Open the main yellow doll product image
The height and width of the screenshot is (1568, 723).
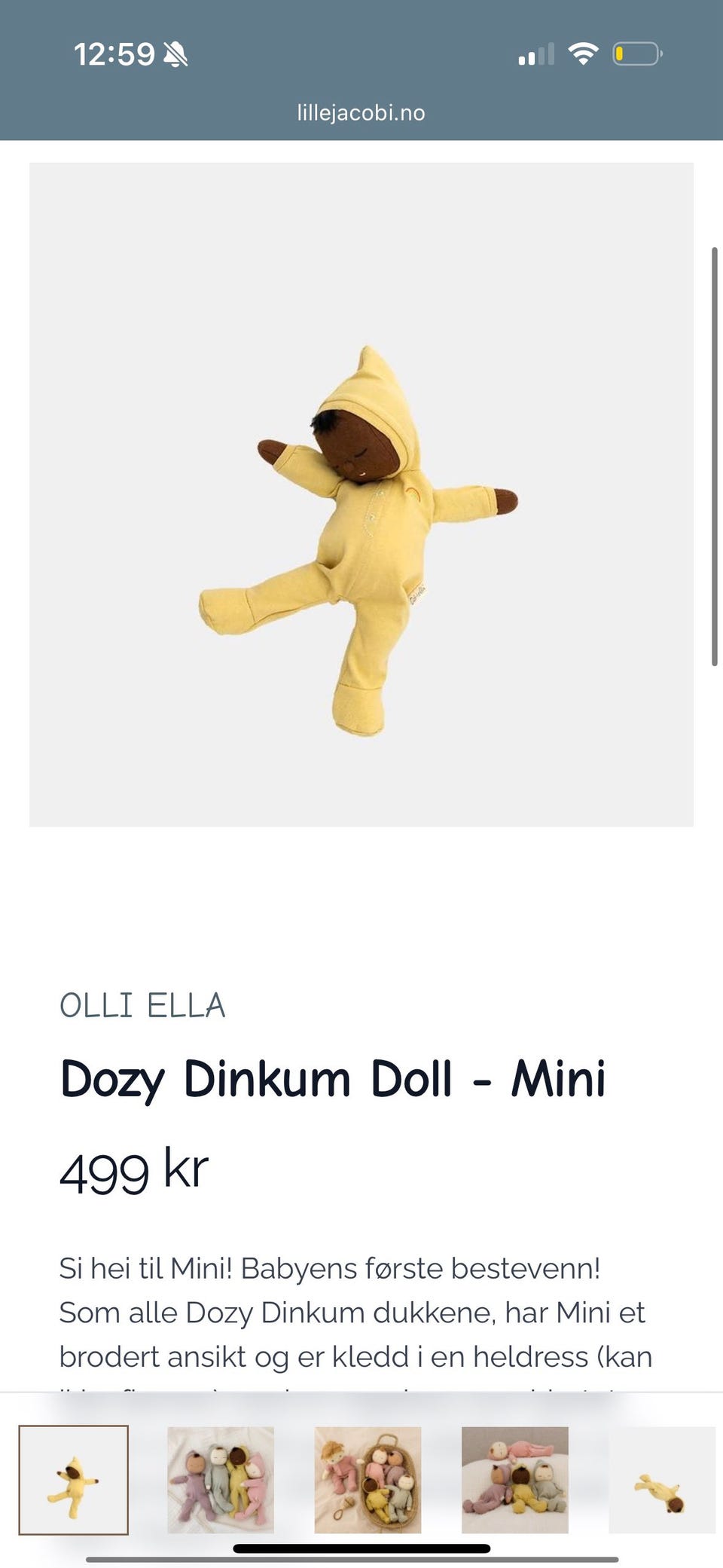361,494
